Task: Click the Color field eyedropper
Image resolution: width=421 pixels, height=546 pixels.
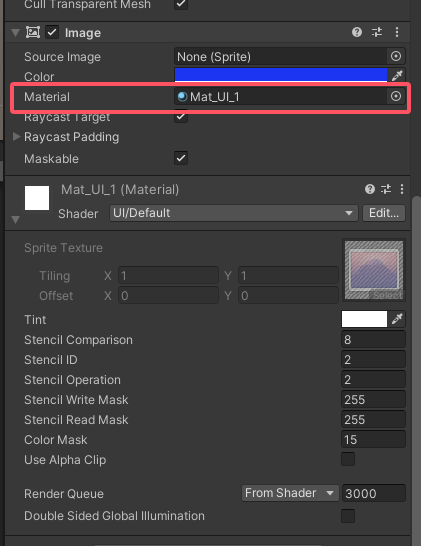Action: tap(397, 75)
